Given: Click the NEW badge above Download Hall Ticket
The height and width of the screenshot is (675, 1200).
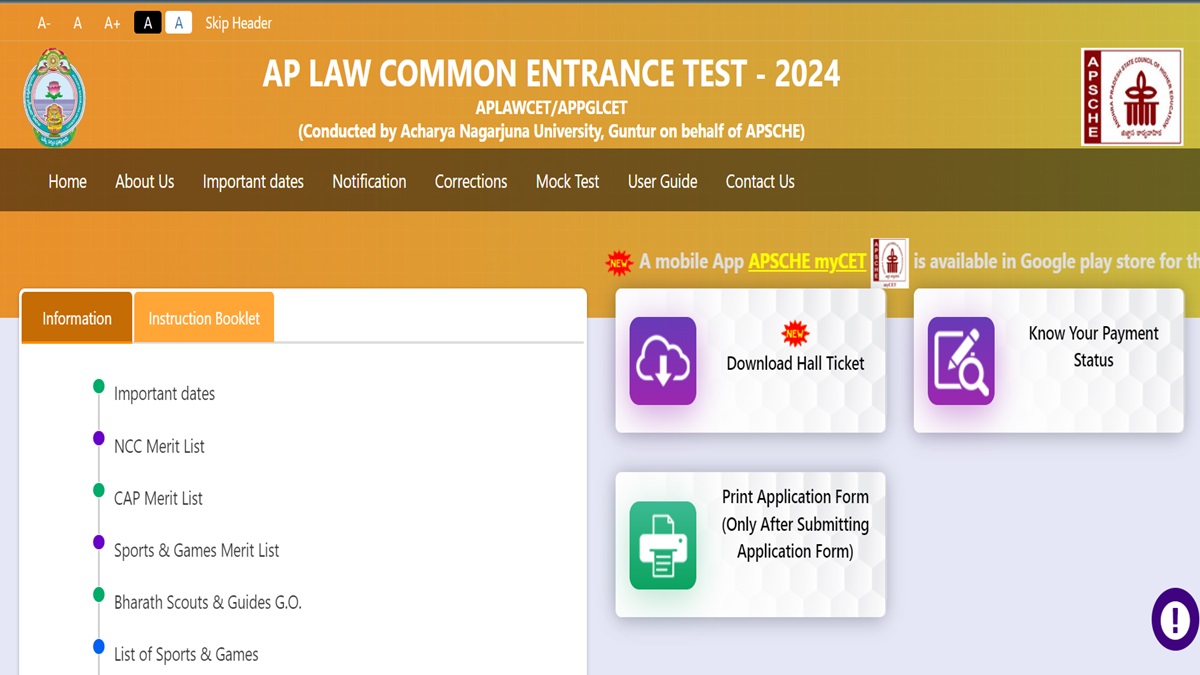Looking at the screenshot, I should [x=796, y=334].
